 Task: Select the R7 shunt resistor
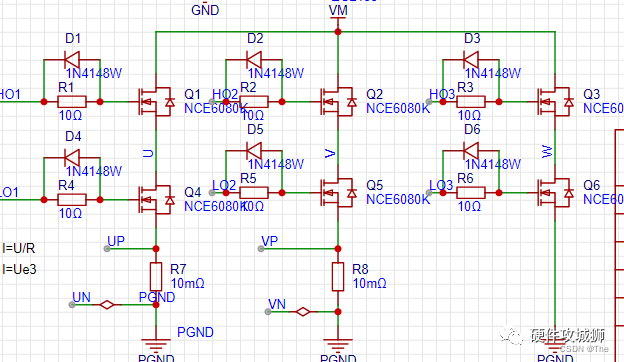156,276
